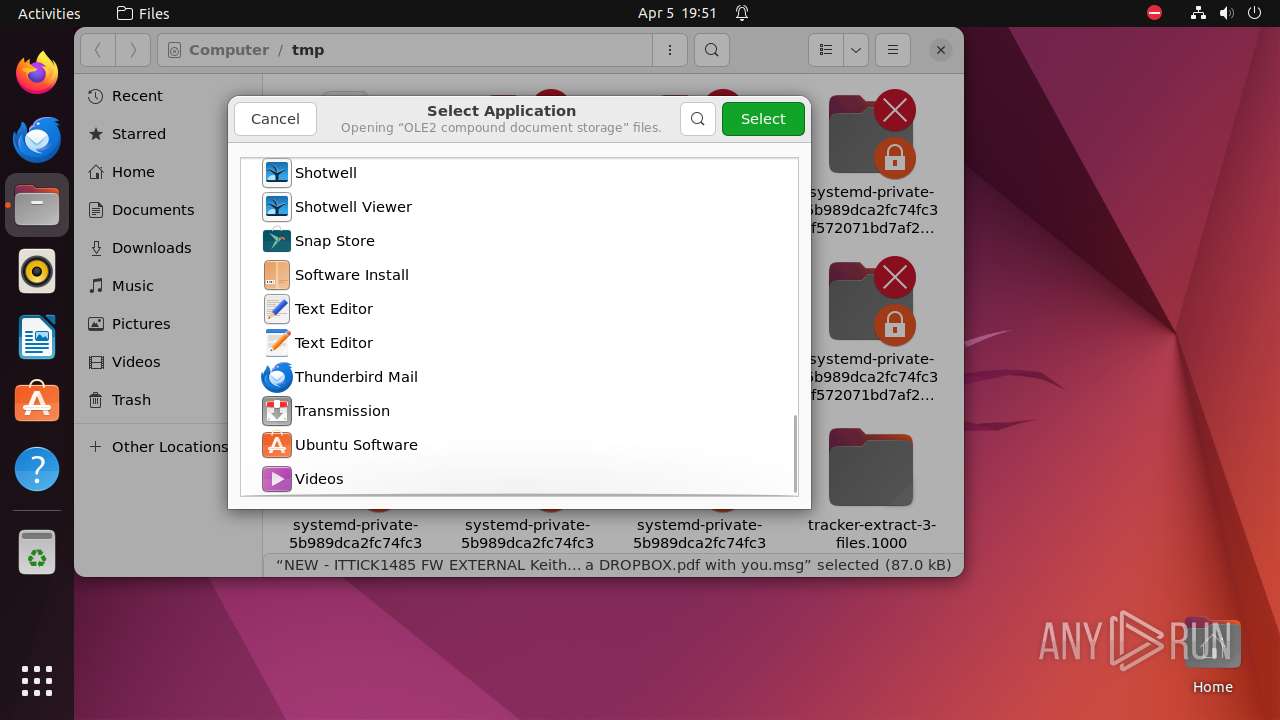
Task: Choose Shotwell Viewer icon in list
Action: click(x=277, y=207)
